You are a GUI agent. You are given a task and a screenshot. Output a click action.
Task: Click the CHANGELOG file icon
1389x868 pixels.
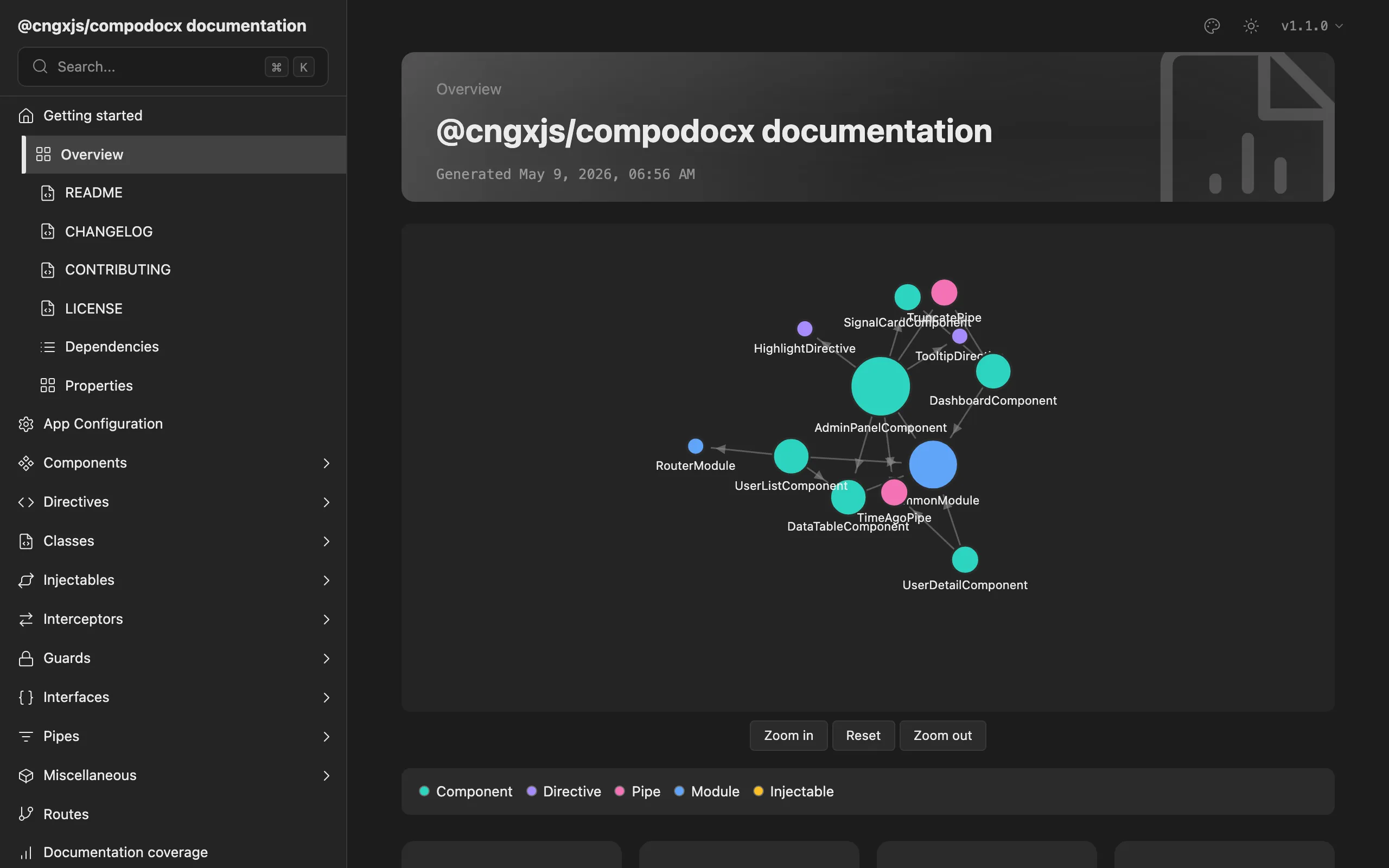[x=48, y=231]
